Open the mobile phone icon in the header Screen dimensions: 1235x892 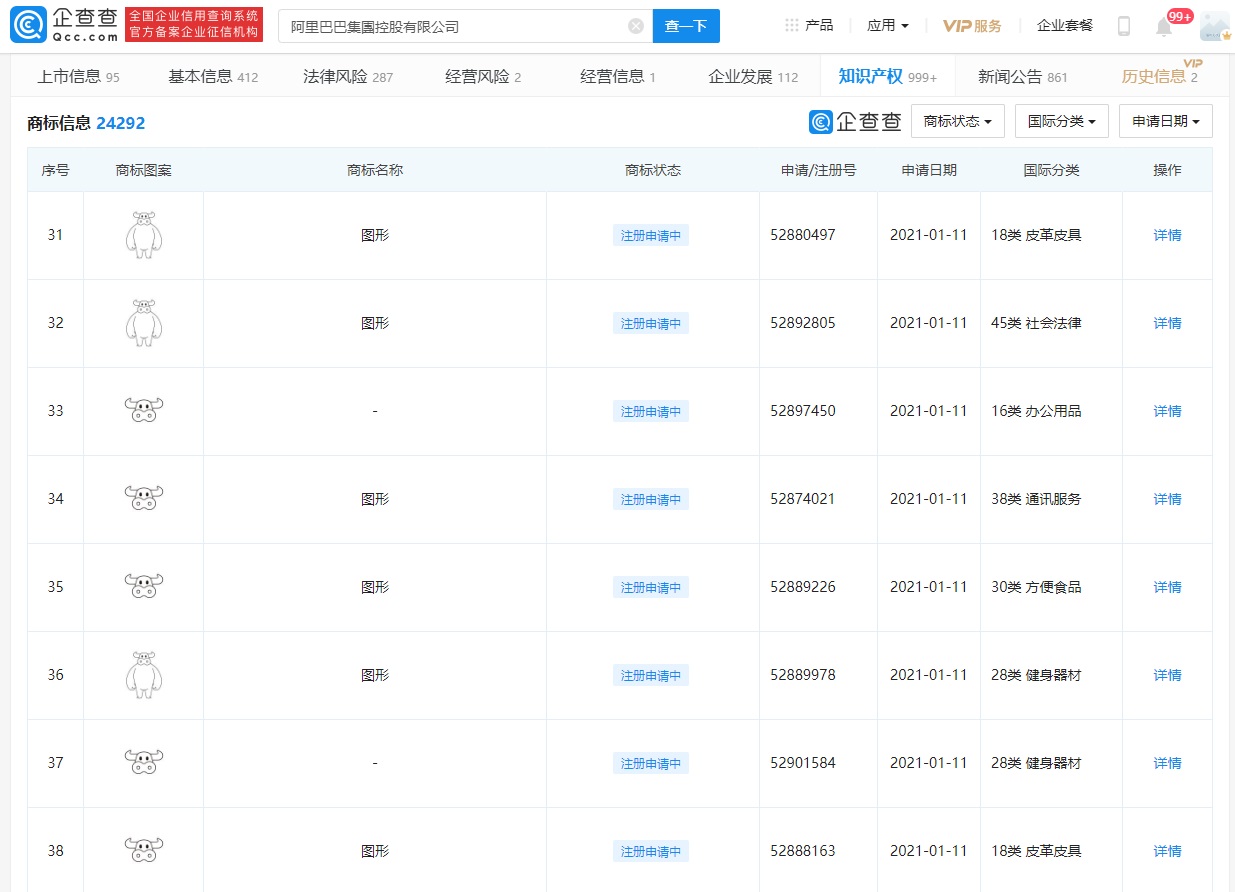[x=1124, y=26]
